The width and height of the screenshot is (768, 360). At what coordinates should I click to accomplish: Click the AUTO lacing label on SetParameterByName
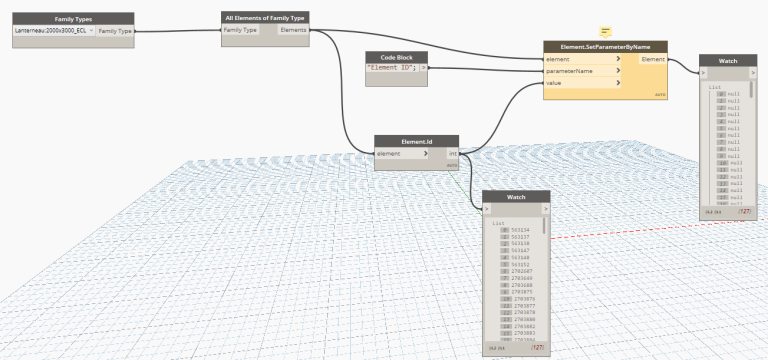point(660,95)
